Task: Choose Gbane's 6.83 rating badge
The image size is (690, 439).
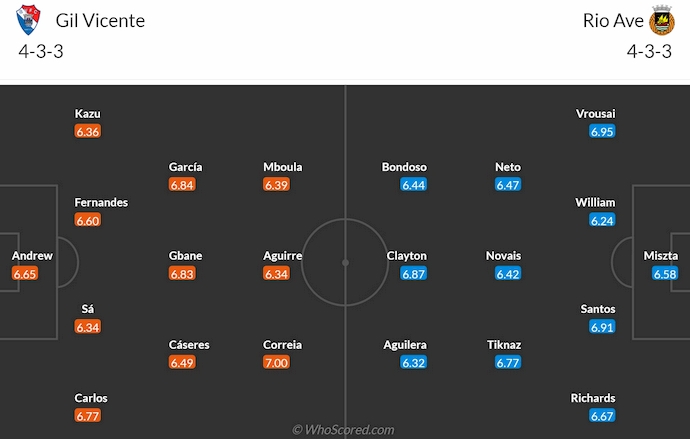Action: coord(181,273)
